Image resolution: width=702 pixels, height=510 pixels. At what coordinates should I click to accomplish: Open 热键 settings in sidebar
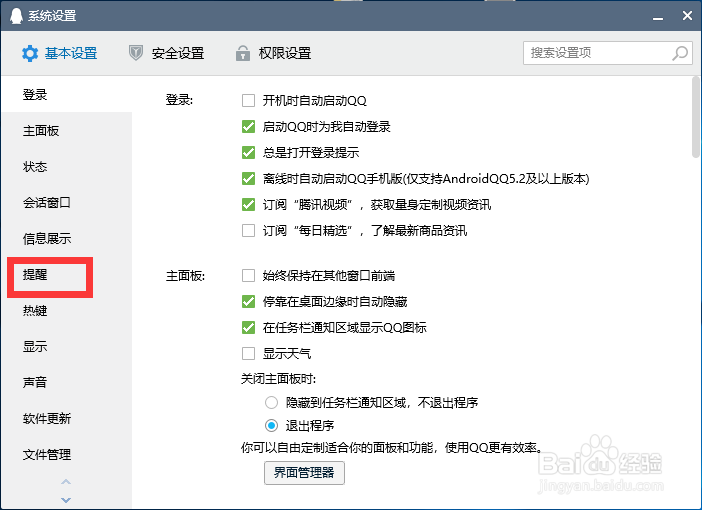coord(67,310)
